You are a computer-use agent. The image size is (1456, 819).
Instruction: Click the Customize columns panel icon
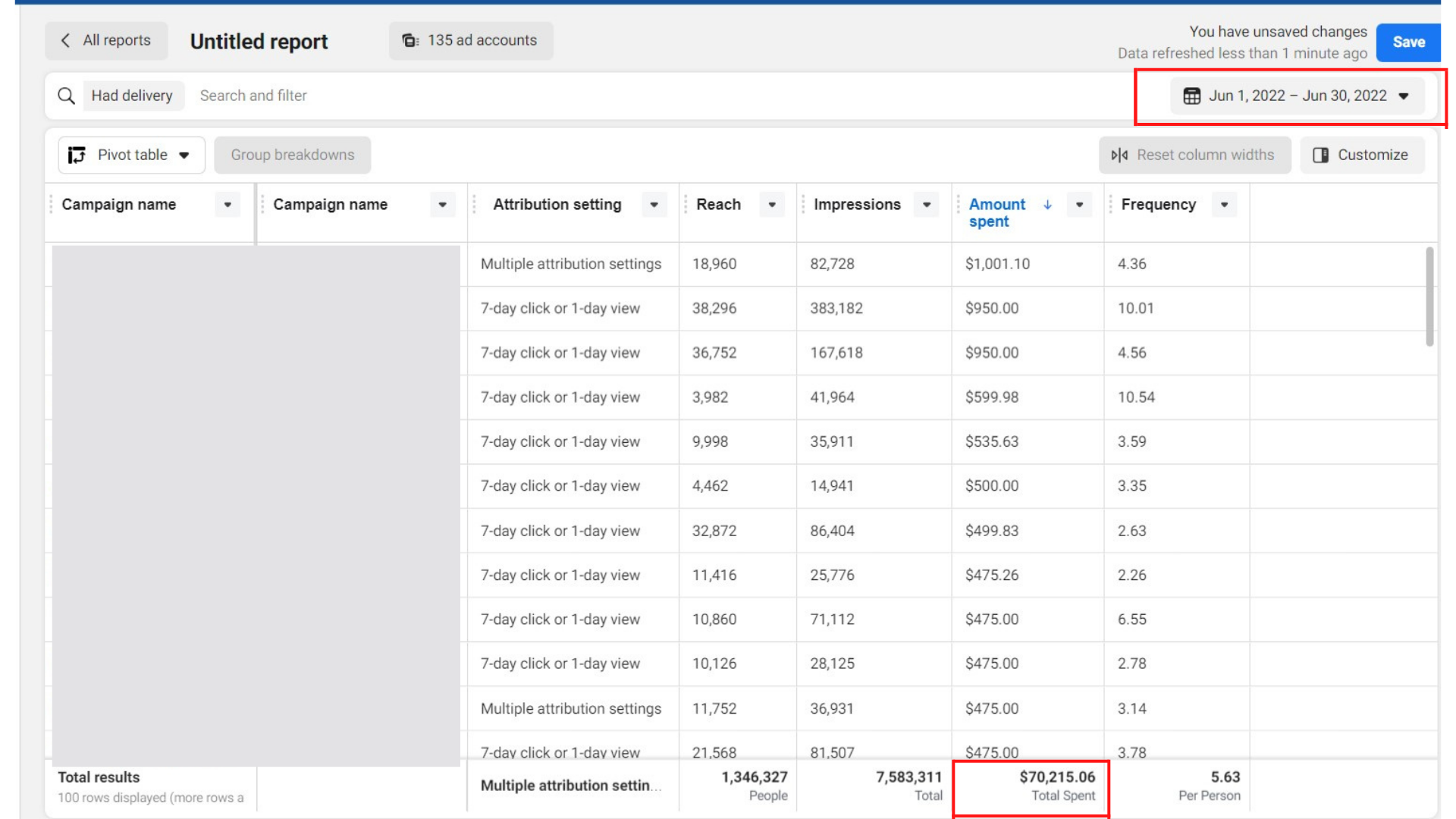[x=1321, y=155]
